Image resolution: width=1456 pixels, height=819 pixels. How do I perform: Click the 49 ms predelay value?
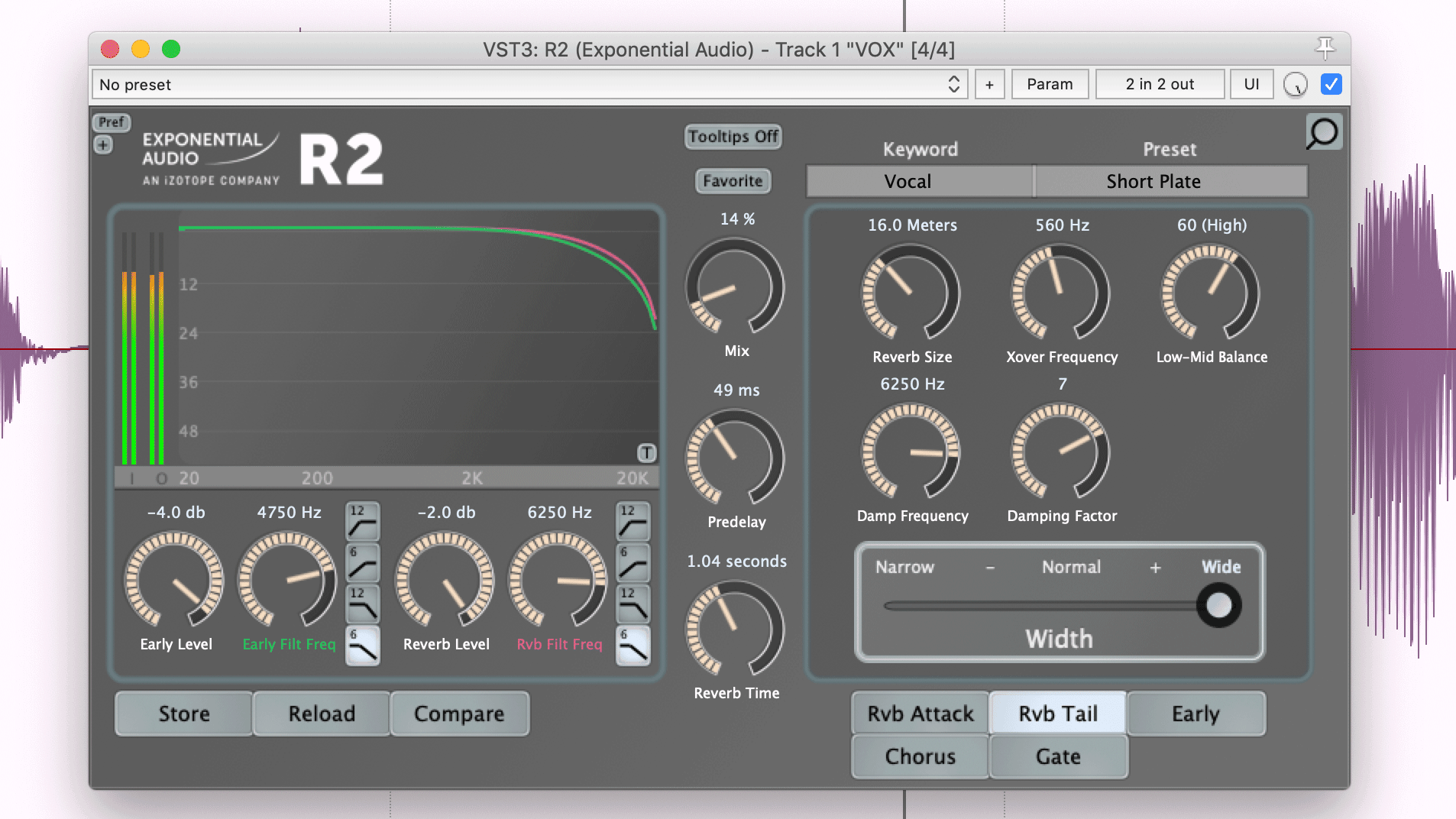point(736,390)
